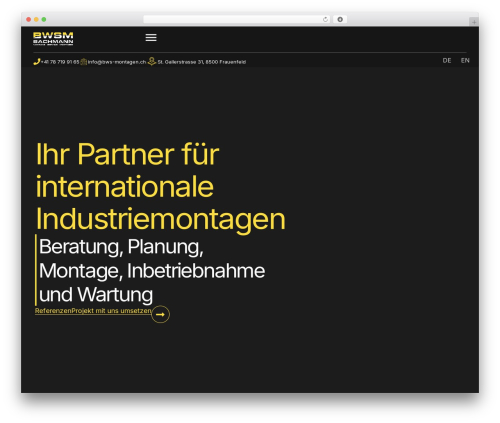Click subtitle Beratung, Planung, Montage text

(152, 270)
